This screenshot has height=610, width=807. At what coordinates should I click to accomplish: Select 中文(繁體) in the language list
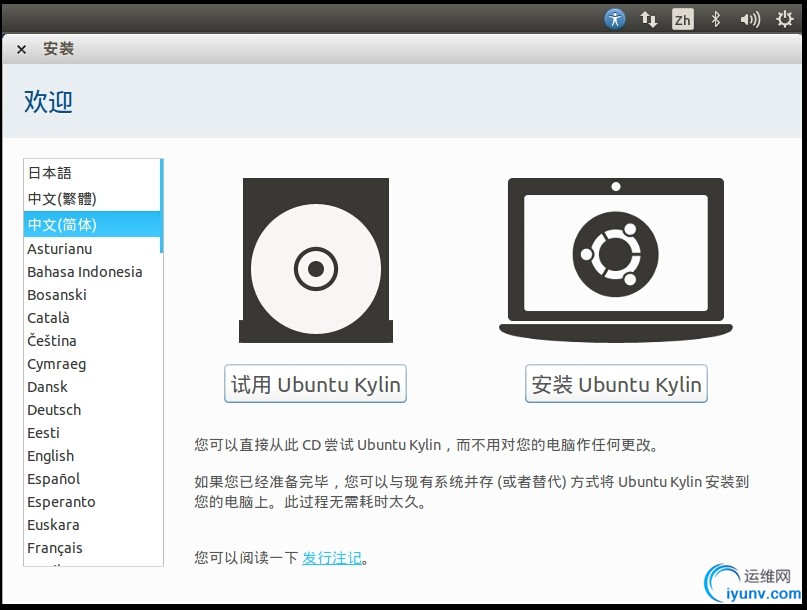click(x=92, y=199)
